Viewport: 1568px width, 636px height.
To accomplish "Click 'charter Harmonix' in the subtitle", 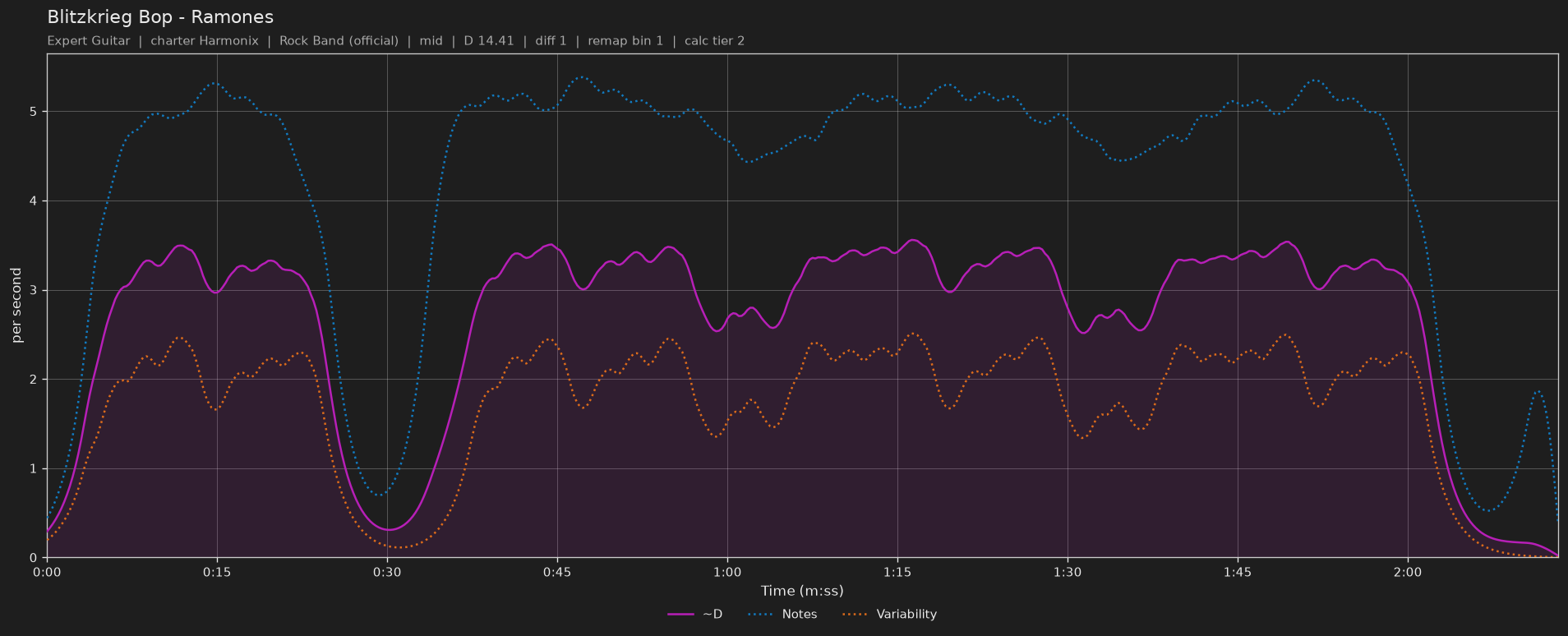I will [x=205, y=41].
